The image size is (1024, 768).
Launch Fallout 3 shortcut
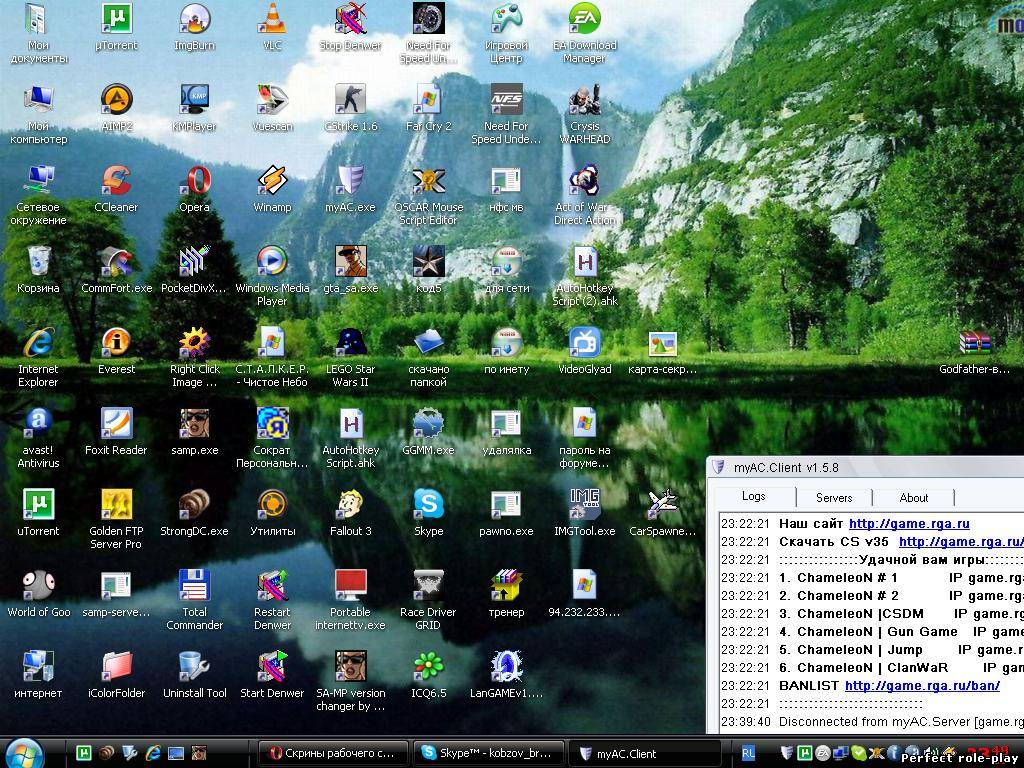[x=351, y=513]
